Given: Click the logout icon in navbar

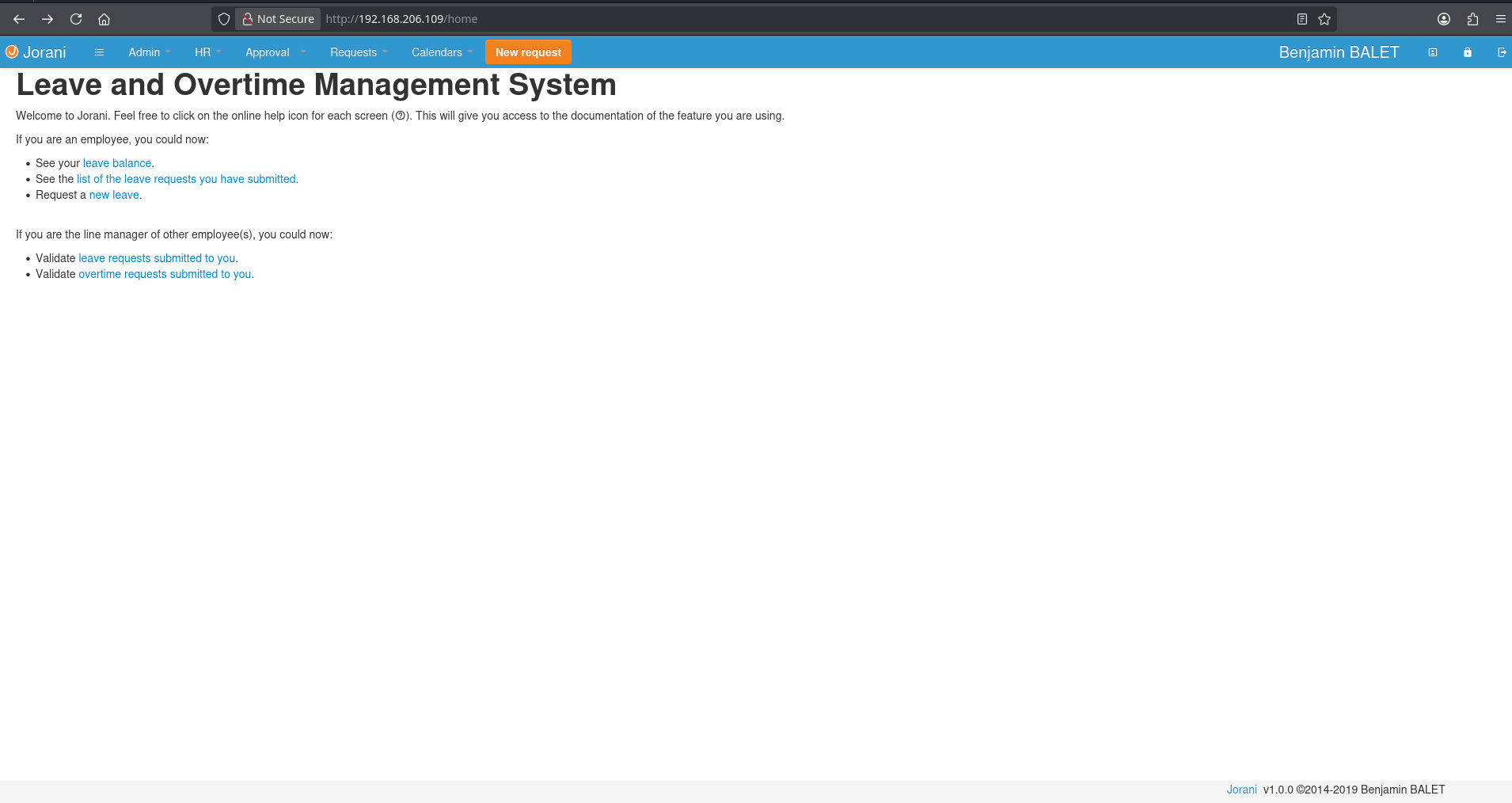Looking at the screenshot, I should click(x=1502, y=52).
